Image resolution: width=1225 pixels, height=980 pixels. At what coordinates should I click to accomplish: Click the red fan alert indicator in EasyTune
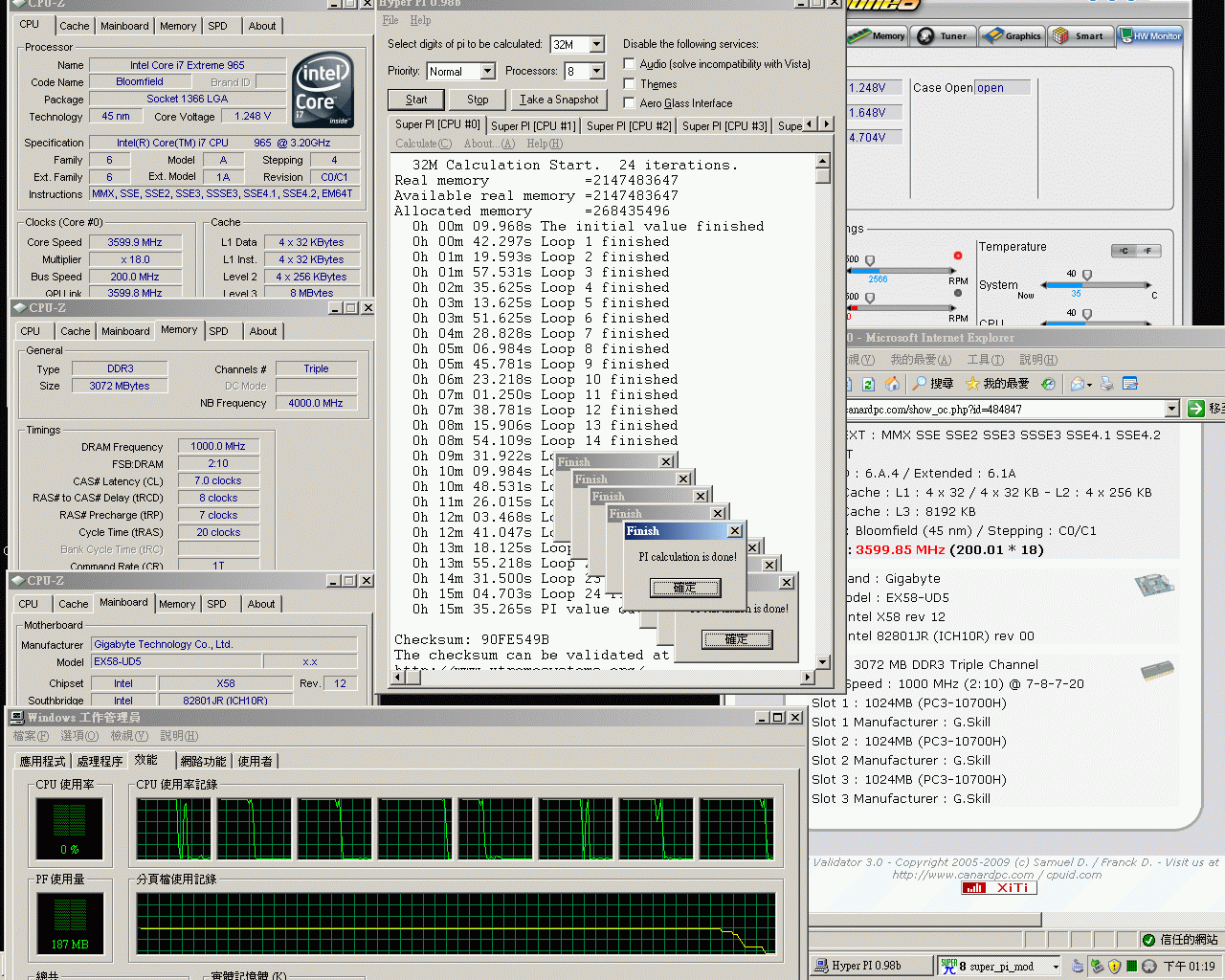point(957,256)
